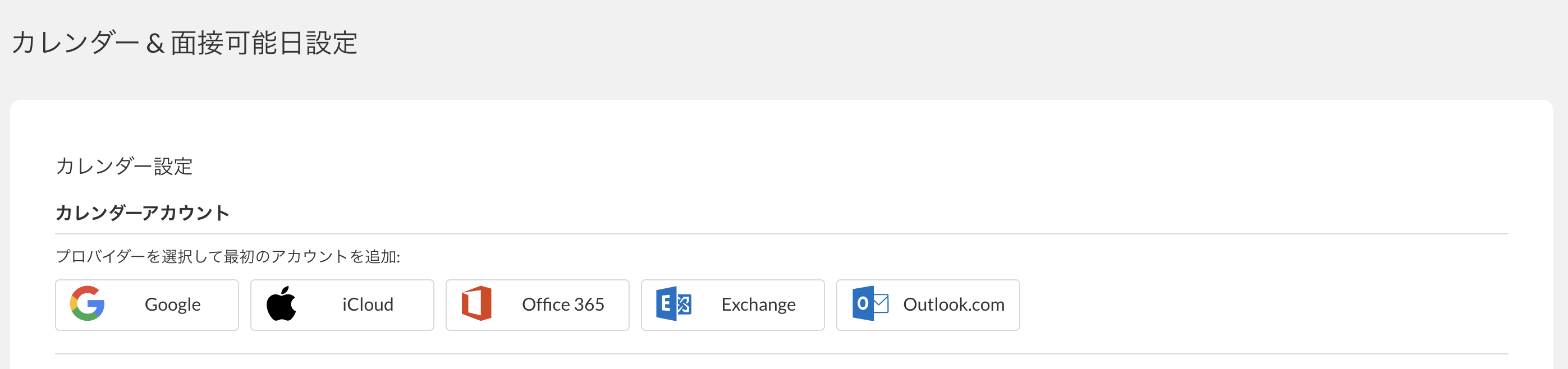Add a Google calendar account
The height and width of the screenshot is (369, 1568).
coord(146,305)
